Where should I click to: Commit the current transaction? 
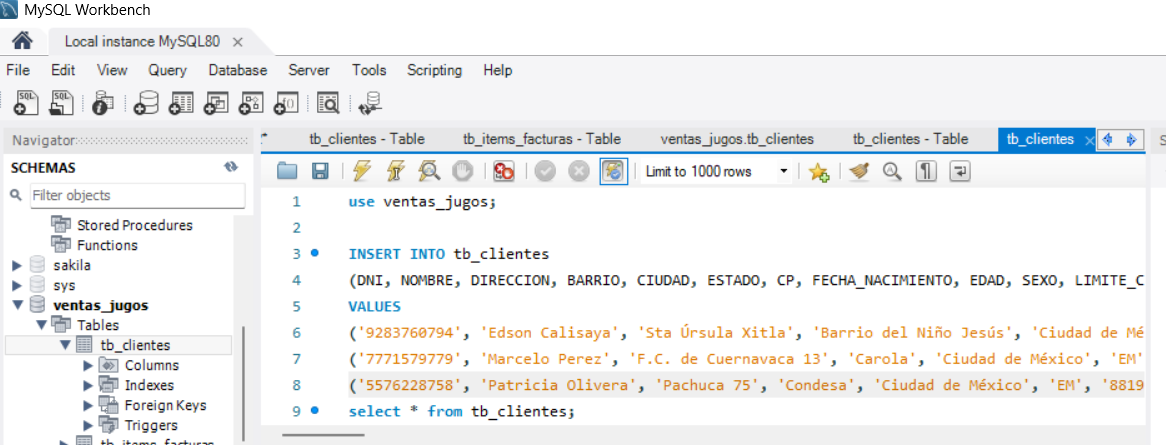545,172
